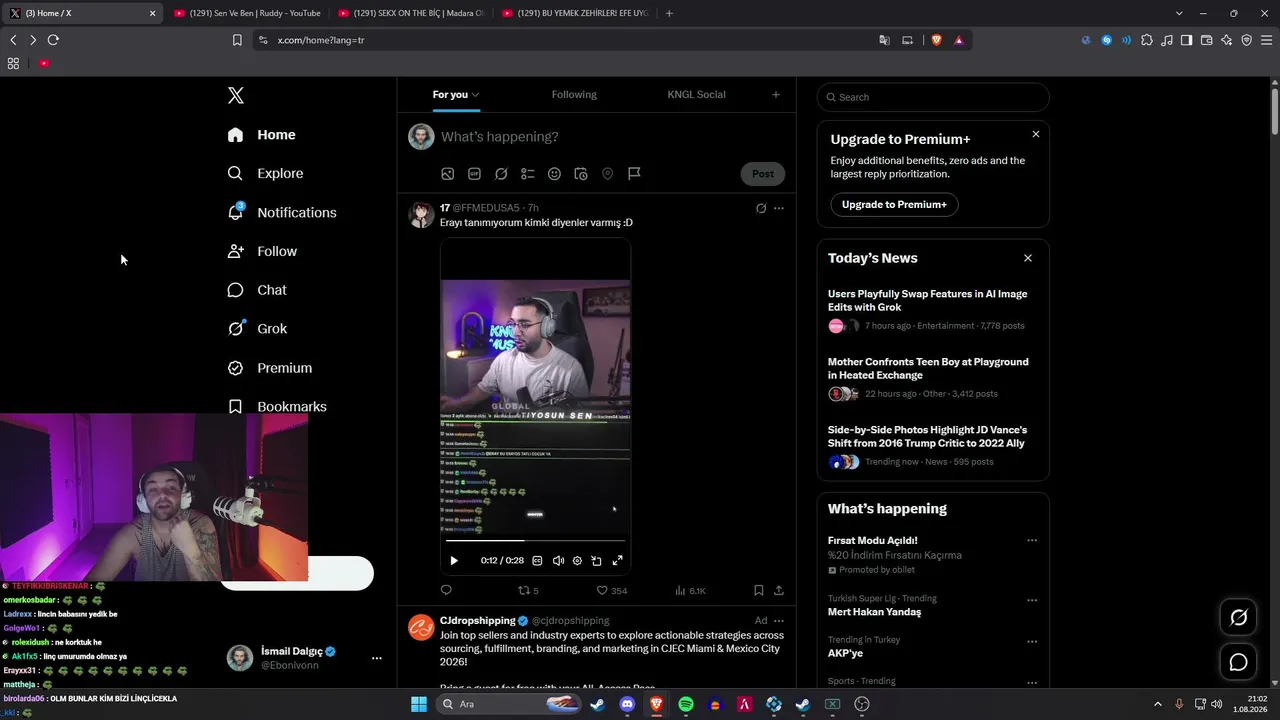Viewport: 1280px width, 720px height.
Task: Reply to the FFMEDUSA5 post
Action: tap(446, 591)
